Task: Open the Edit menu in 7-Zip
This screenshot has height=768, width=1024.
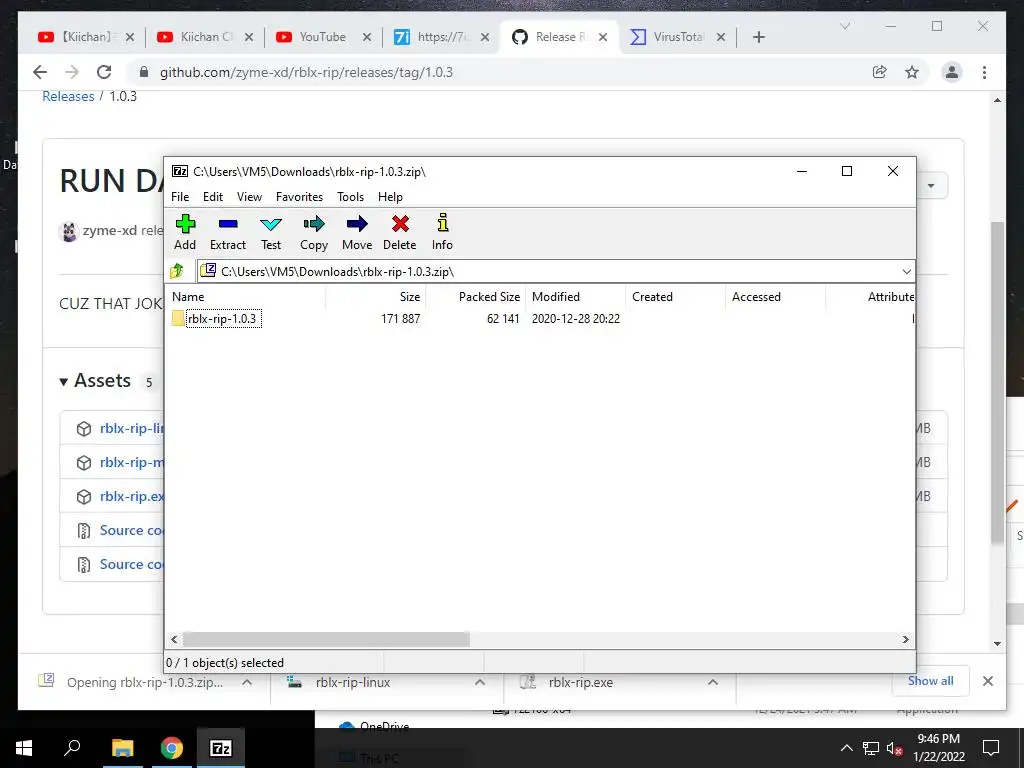Action: (213, 197)
